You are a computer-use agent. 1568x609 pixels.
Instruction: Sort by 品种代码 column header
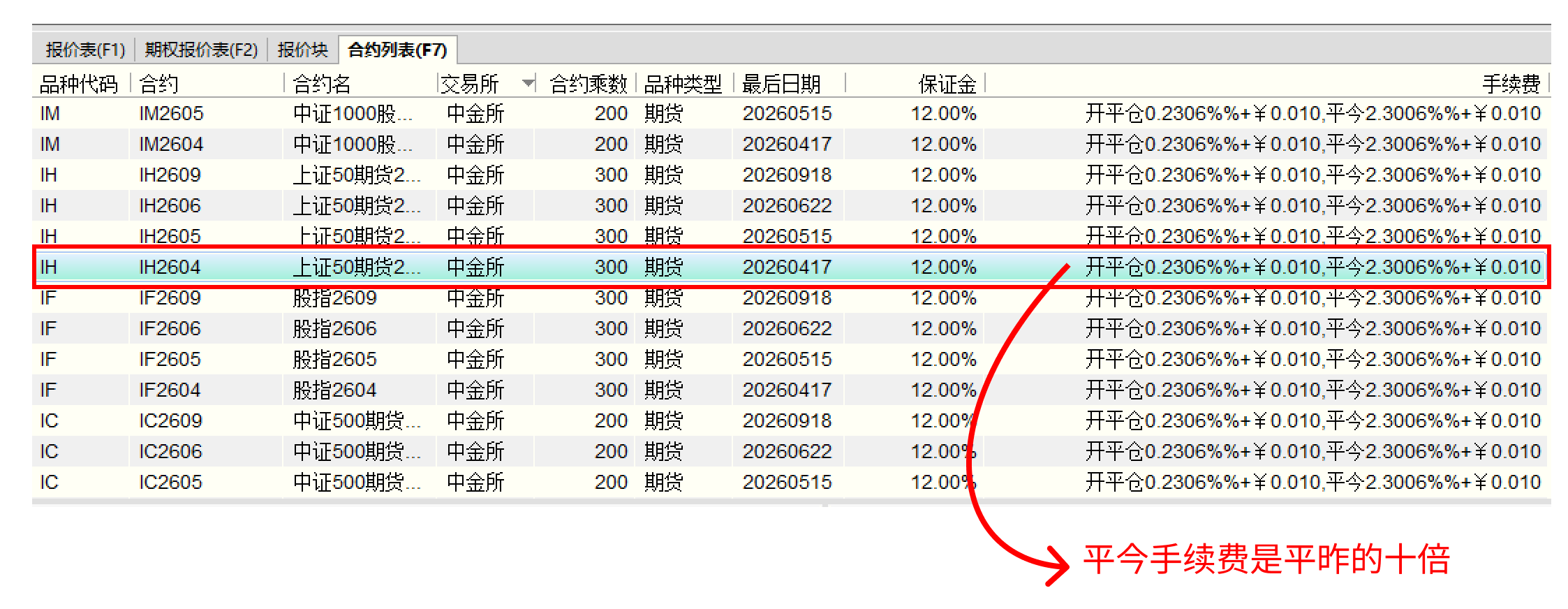tap(79, 85)
